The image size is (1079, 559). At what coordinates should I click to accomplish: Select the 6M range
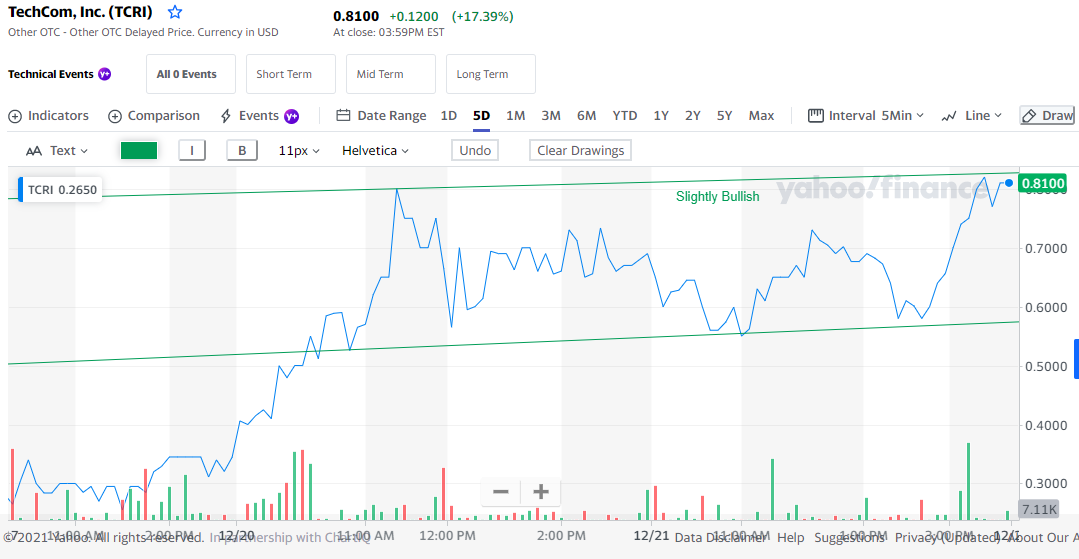(x=586, y=116)
